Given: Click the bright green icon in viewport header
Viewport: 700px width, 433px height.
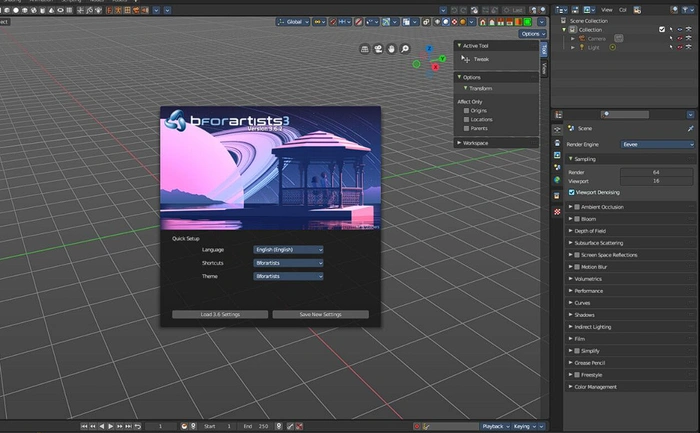Looking at the screenshot, I should click(527, 22).
